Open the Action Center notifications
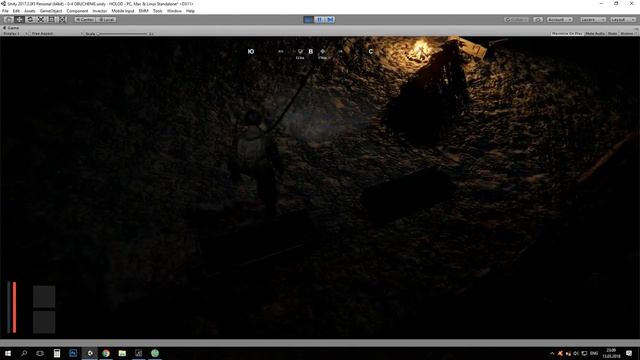Image resolution: width=640 pixels, height=360 pixels. coord(629,353)
